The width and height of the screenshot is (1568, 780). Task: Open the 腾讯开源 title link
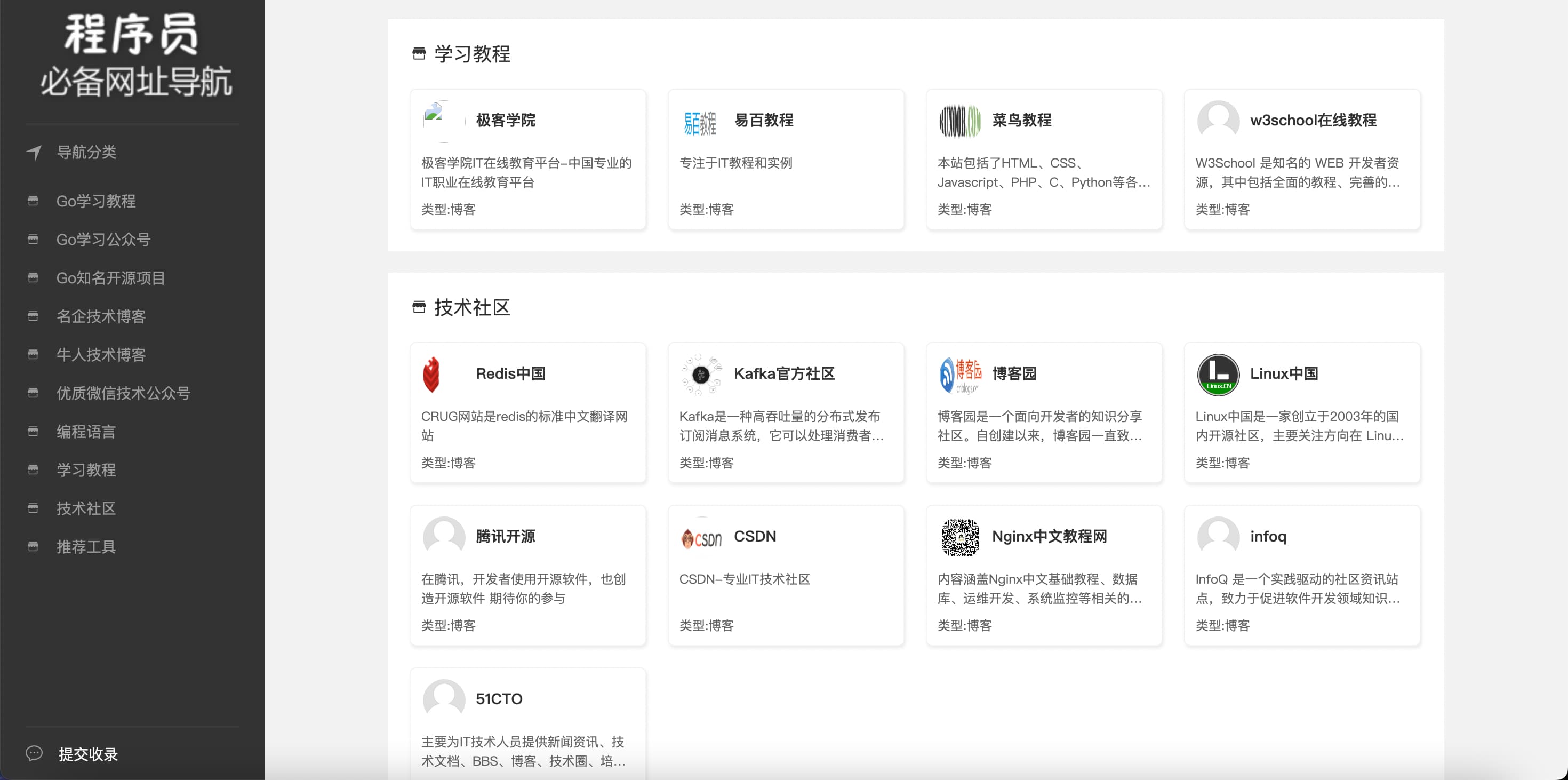[505, 536]
